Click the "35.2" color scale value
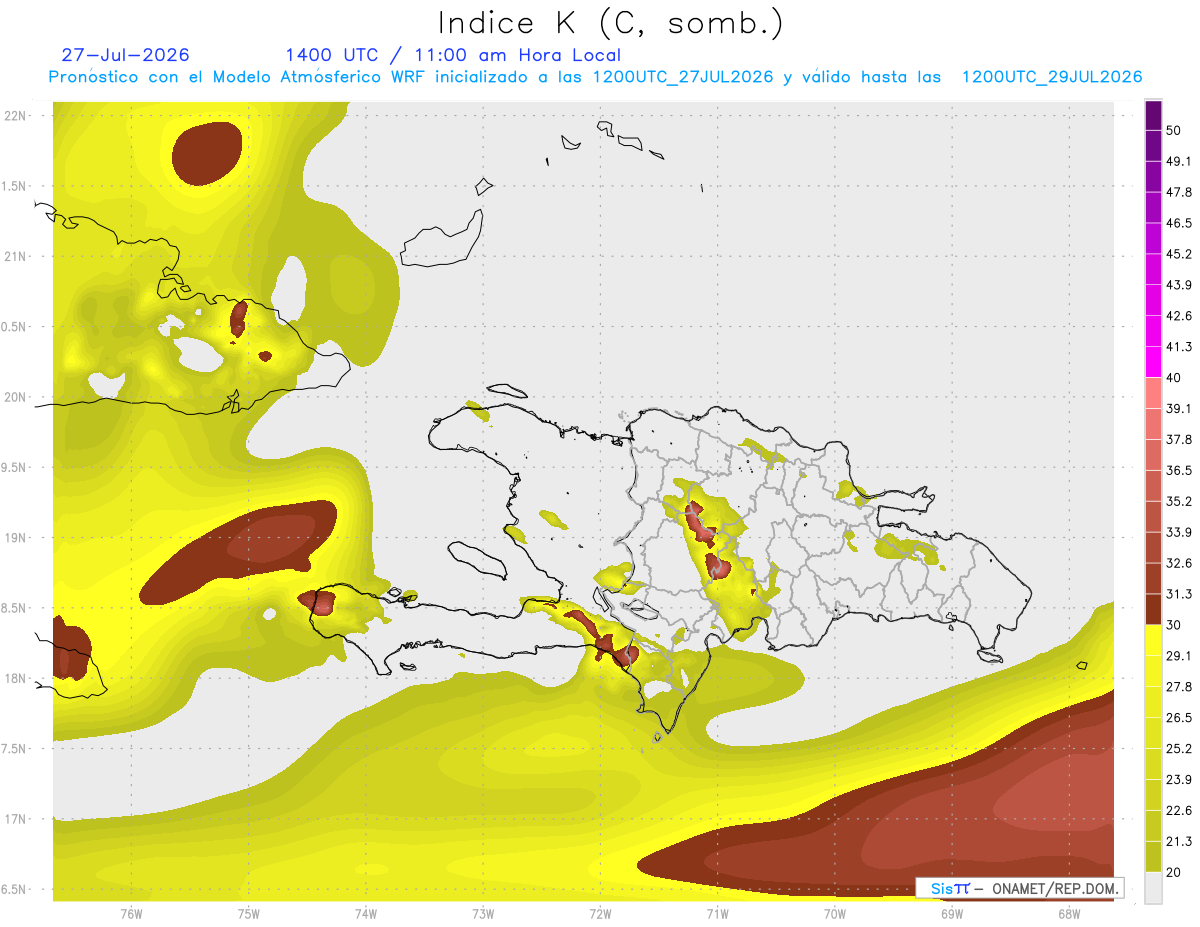1200x927 pixels. pyautogui.click(x=1179, y=501)
